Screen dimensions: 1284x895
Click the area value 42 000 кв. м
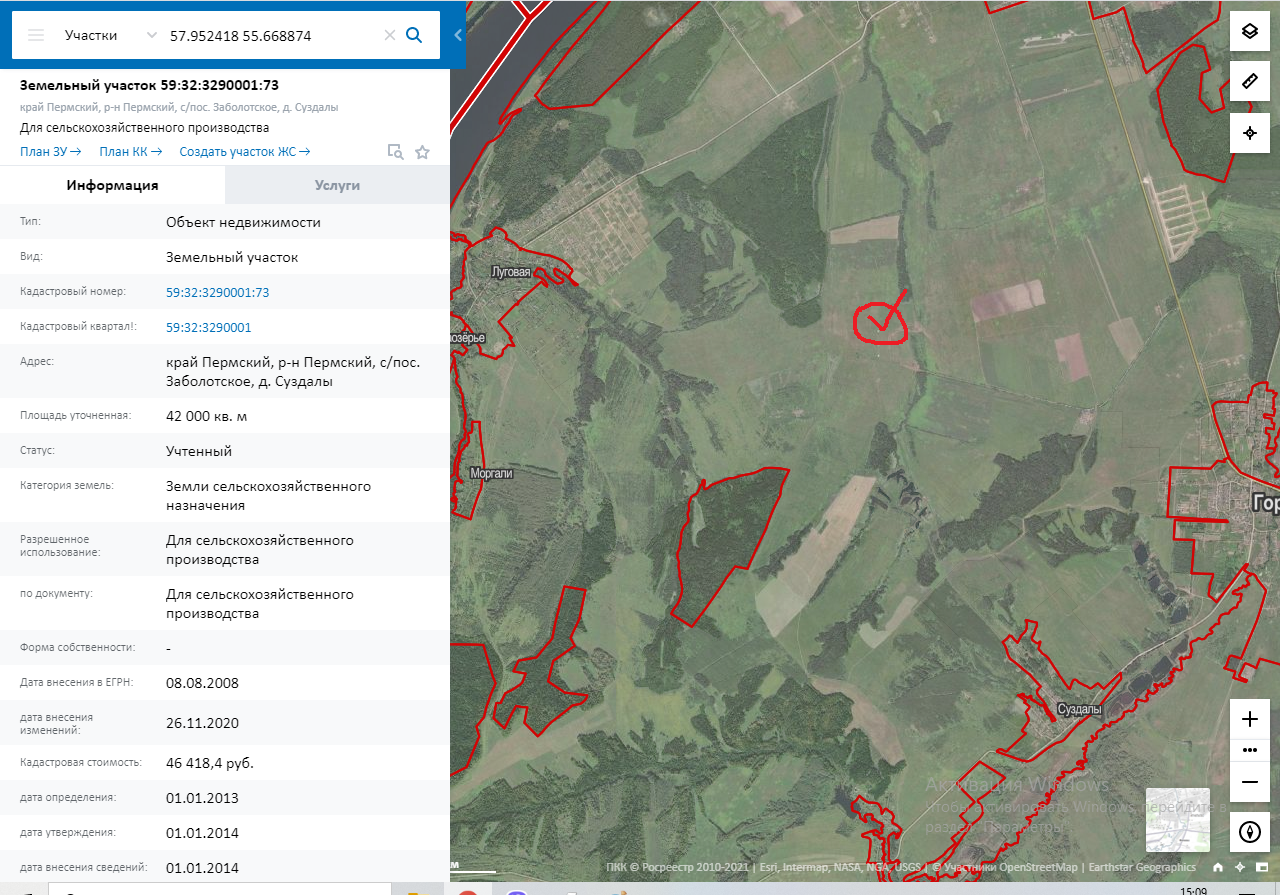click(206, 416)
